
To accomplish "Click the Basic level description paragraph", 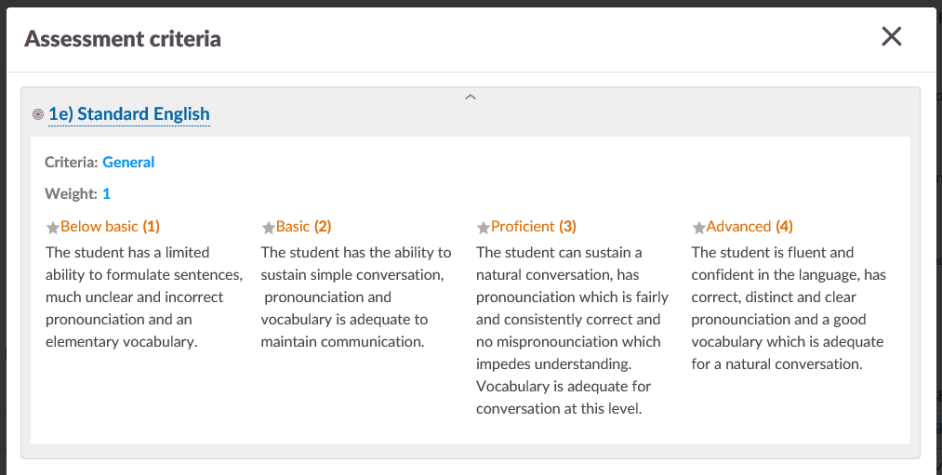I will 356,297.
